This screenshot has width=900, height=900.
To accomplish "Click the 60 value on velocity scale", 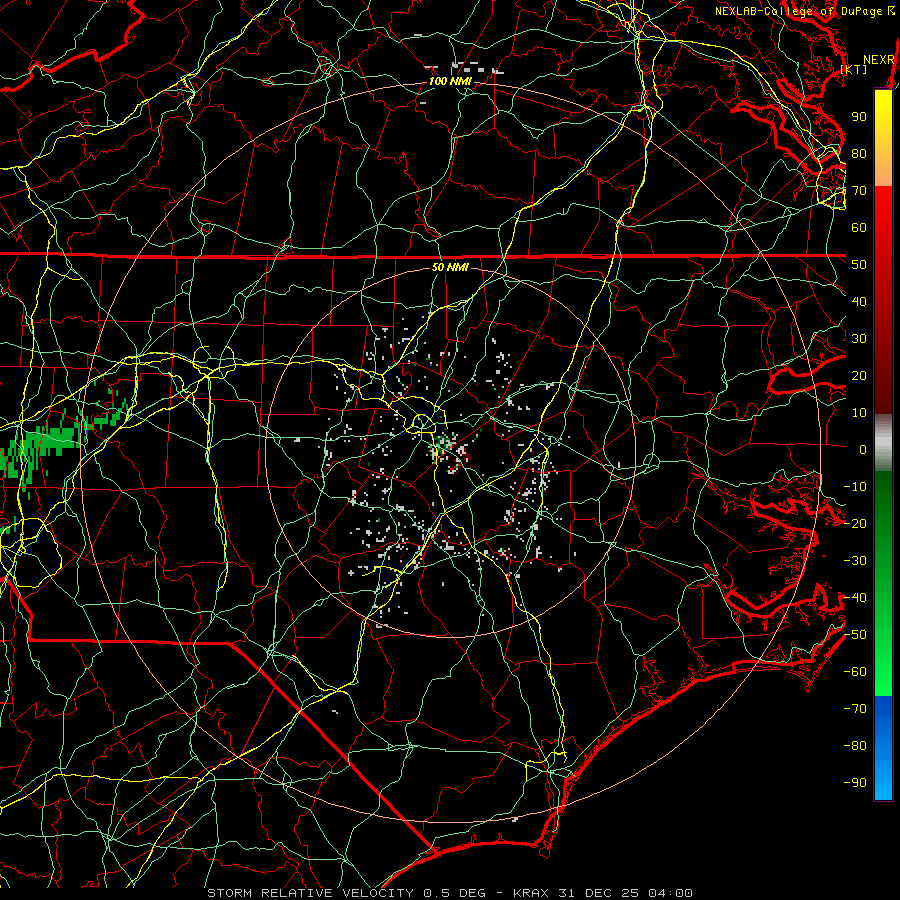I will pyautogui.click(x=859, y=228).
